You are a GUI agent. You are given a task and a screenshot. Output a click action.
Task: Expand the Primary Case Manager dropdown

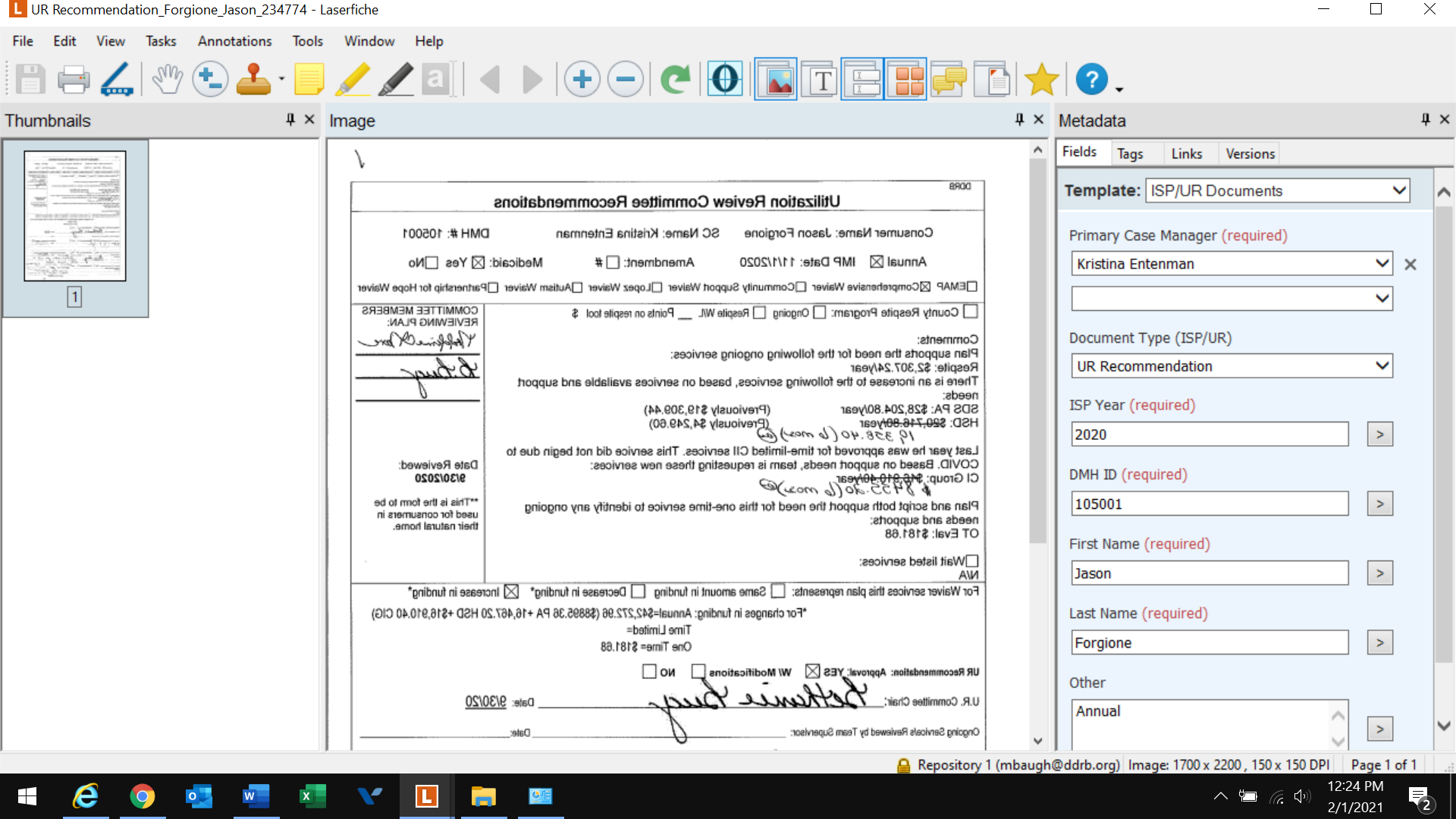1382,263
